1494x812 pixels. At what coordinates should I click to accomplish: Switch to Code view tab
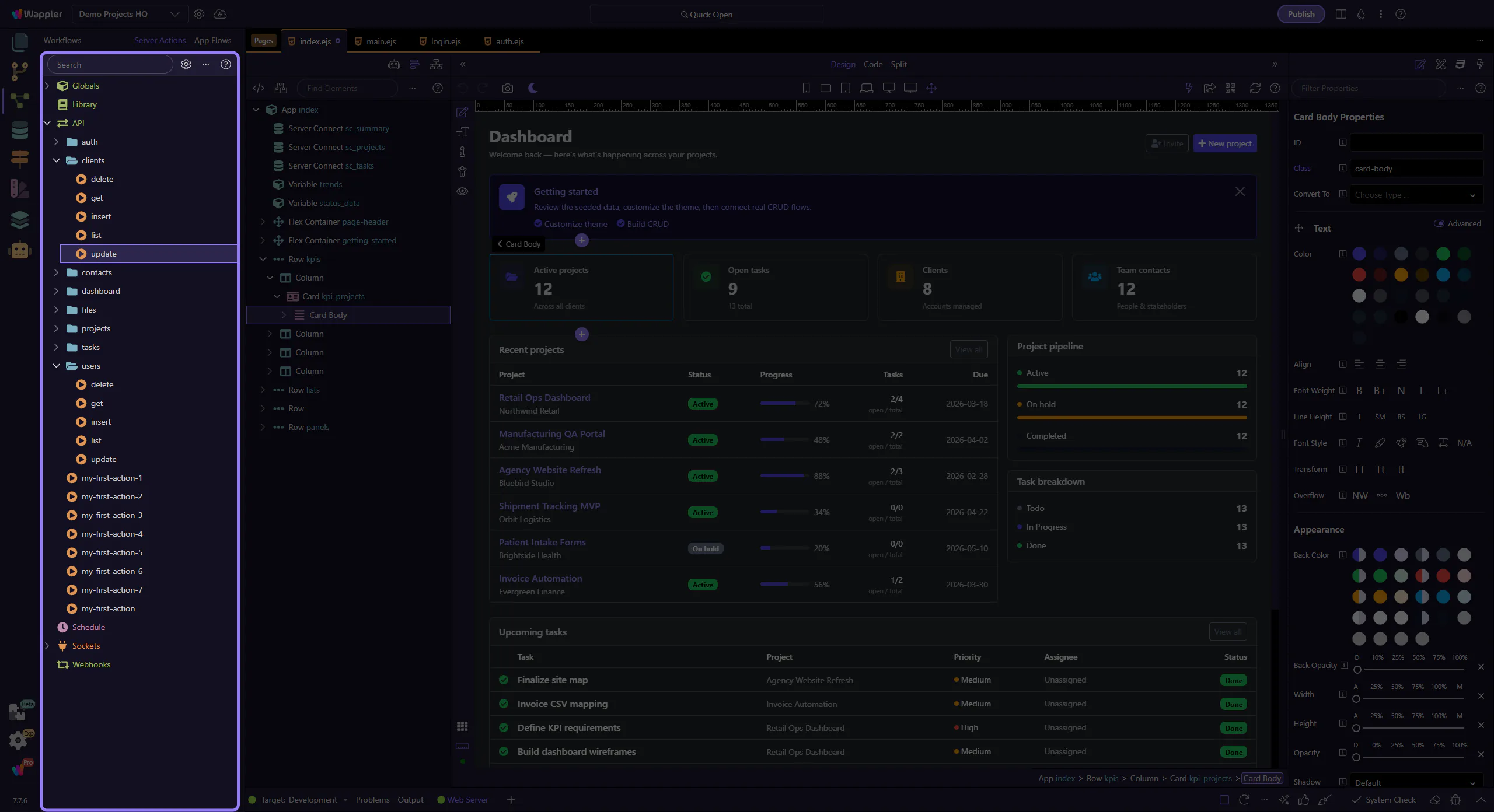pos(873,64)
